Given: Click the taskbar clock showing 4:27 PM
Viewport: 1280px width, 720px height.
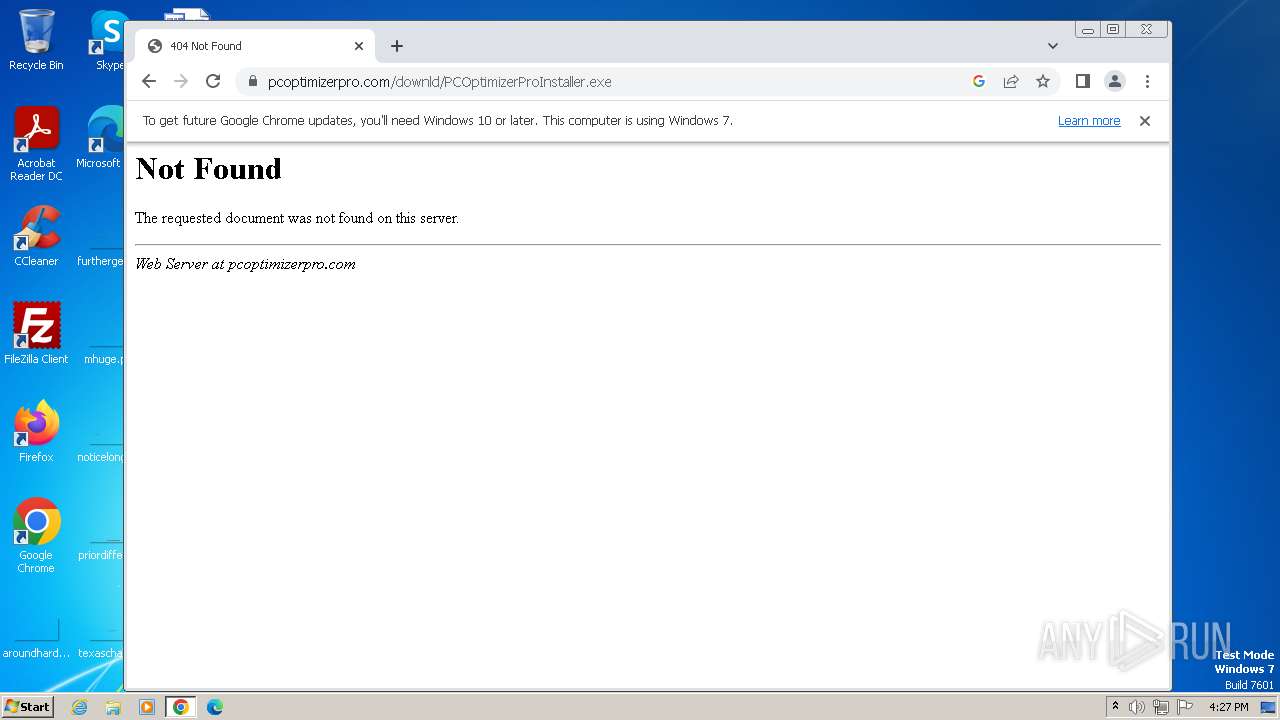Looking at the screenshot, I should pyautogui.click(x=1229, y=707).
